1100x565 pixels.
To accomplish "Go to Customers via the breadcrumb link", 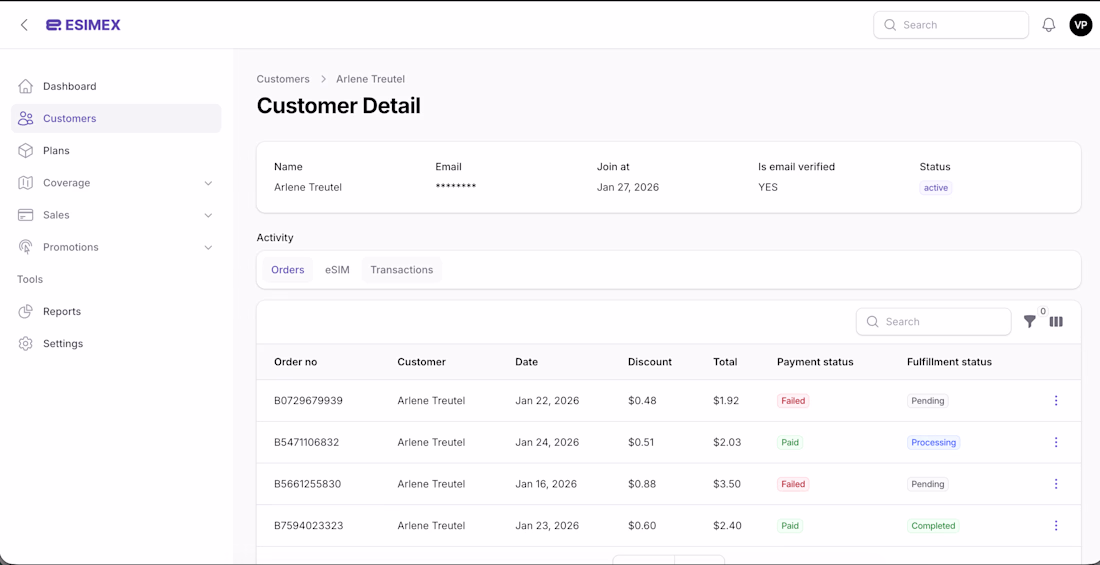I will click(283, 79).
